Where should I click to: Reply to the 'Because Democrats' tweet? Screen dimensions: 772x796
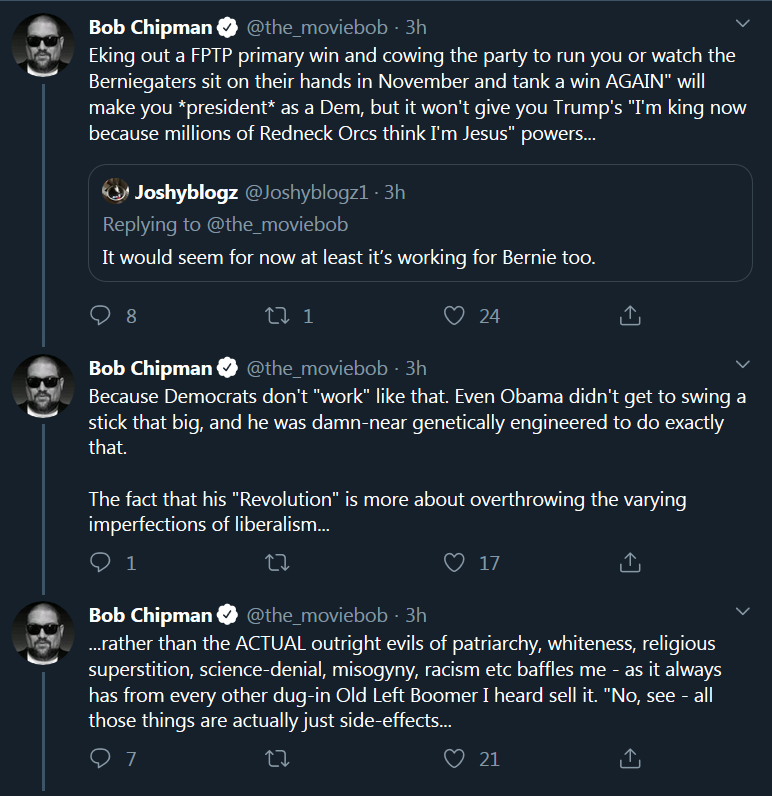[100, 562]
